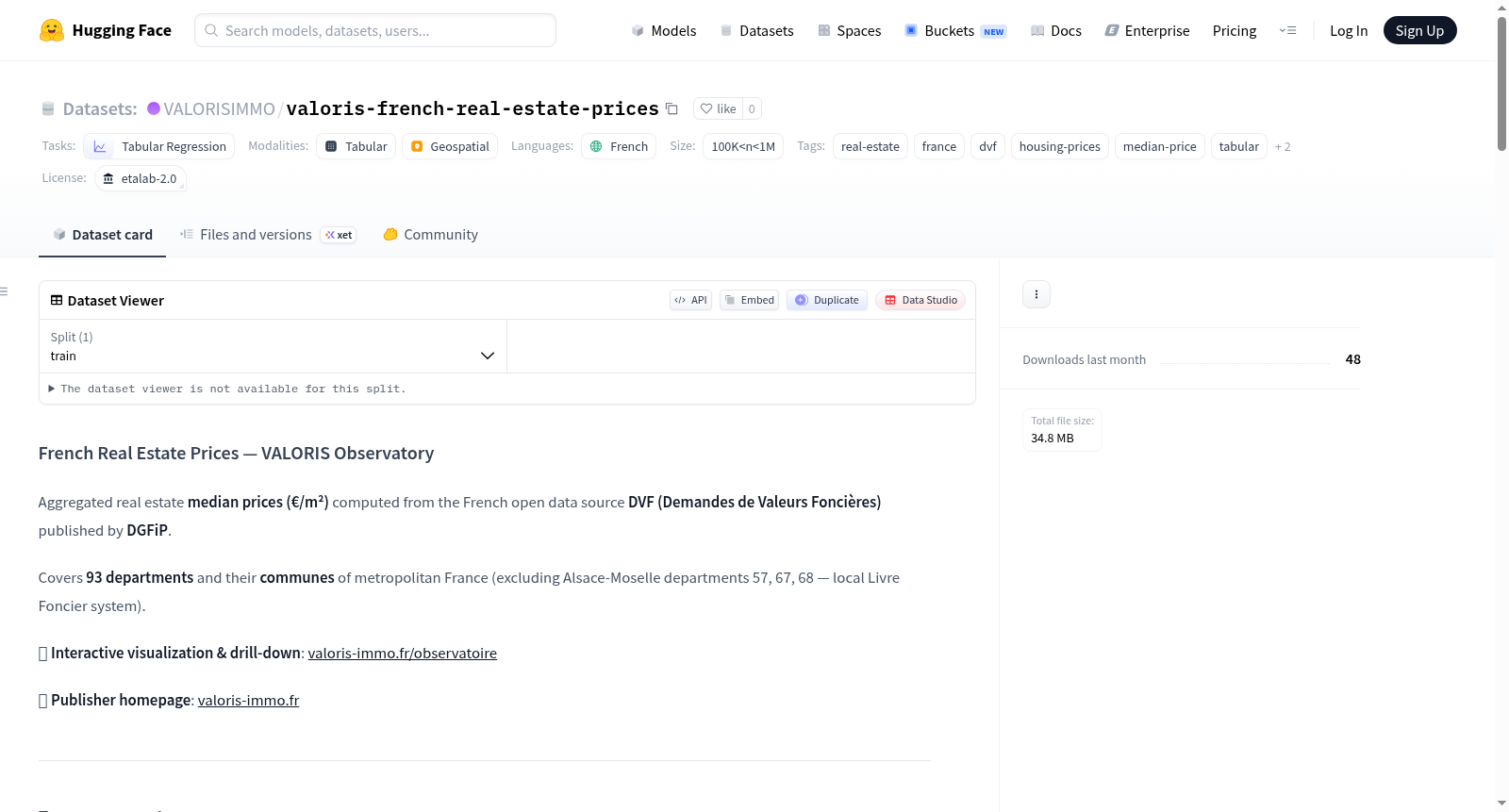The height and width of the screenshot is (812, 1509).
Task: Expand the navigation more-menu chevron icon
Action: 1287,30
